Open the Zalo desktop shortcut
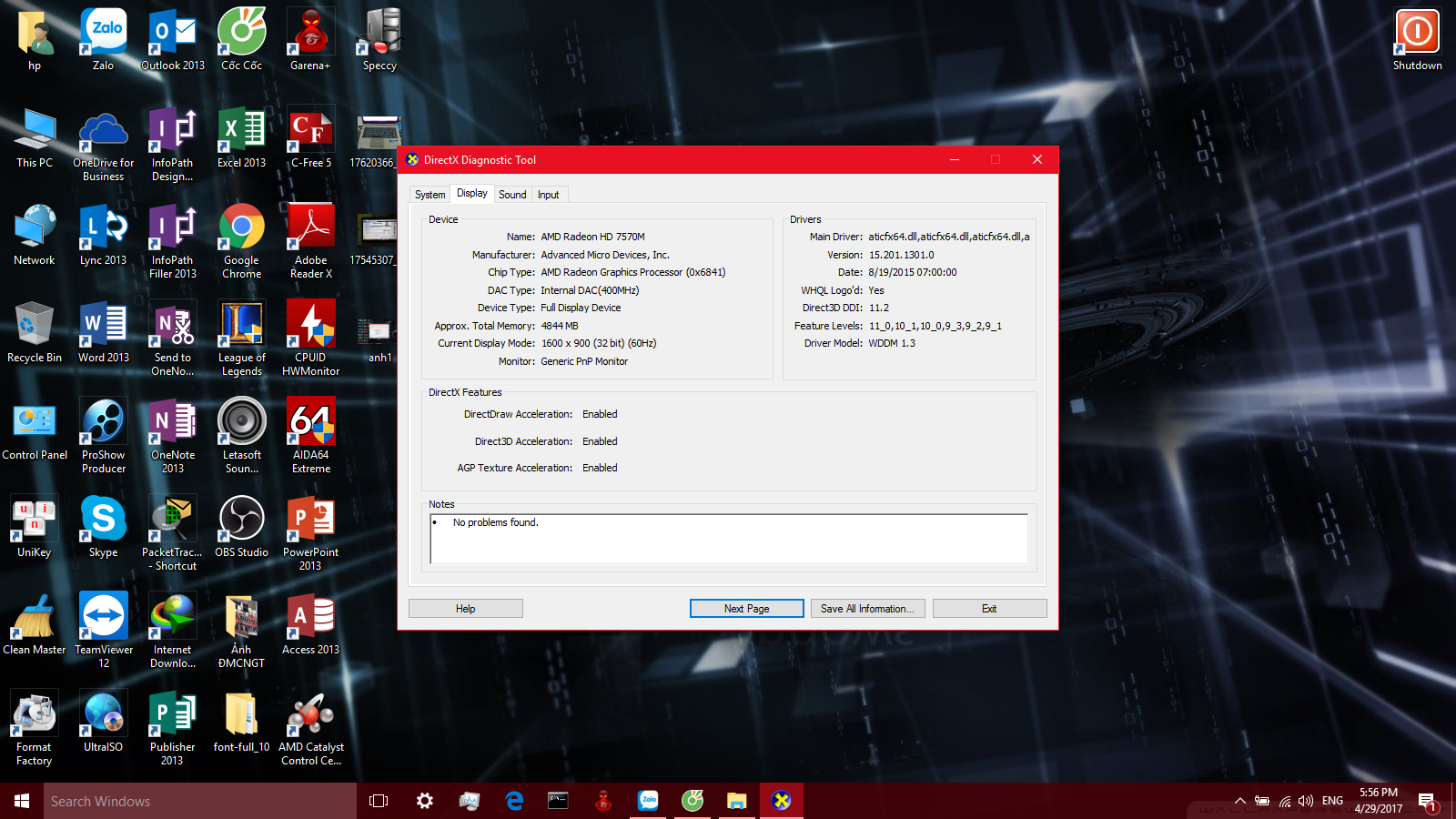The width and height of the screenshot is (1456, 819). (x=104, y=40)
